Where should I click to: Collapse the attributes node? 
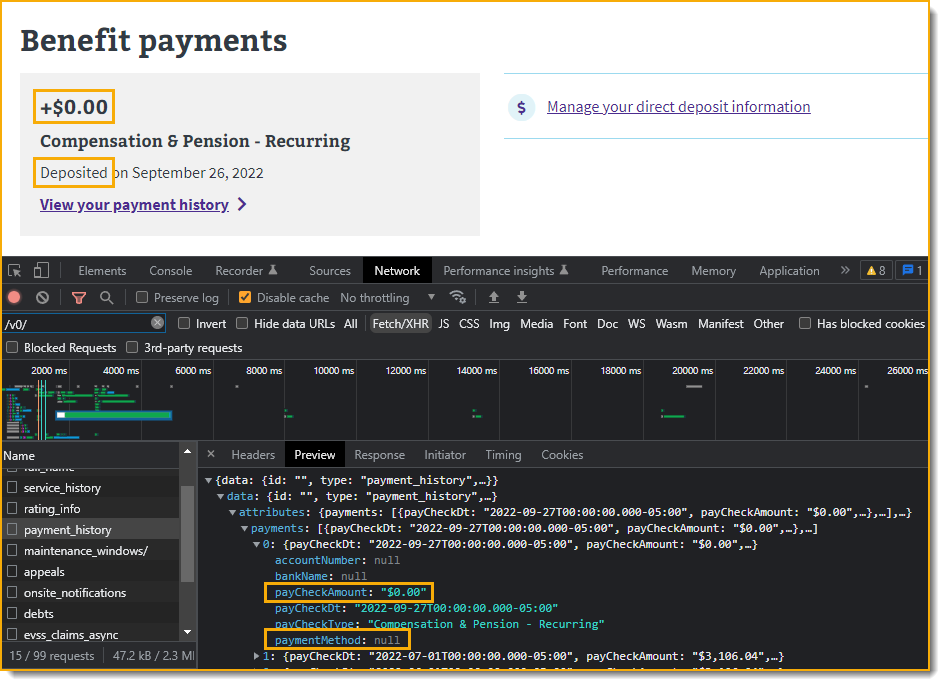point(233,512)
